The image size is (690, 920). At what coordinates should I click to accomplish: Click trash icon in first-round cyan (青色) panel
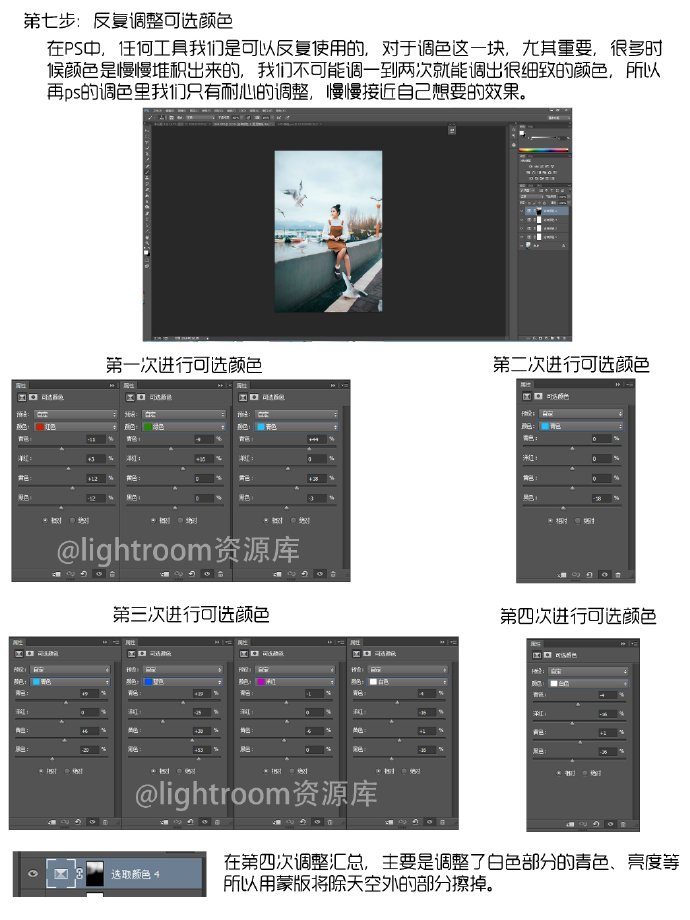pyautogui.click(x=333, y=574)
